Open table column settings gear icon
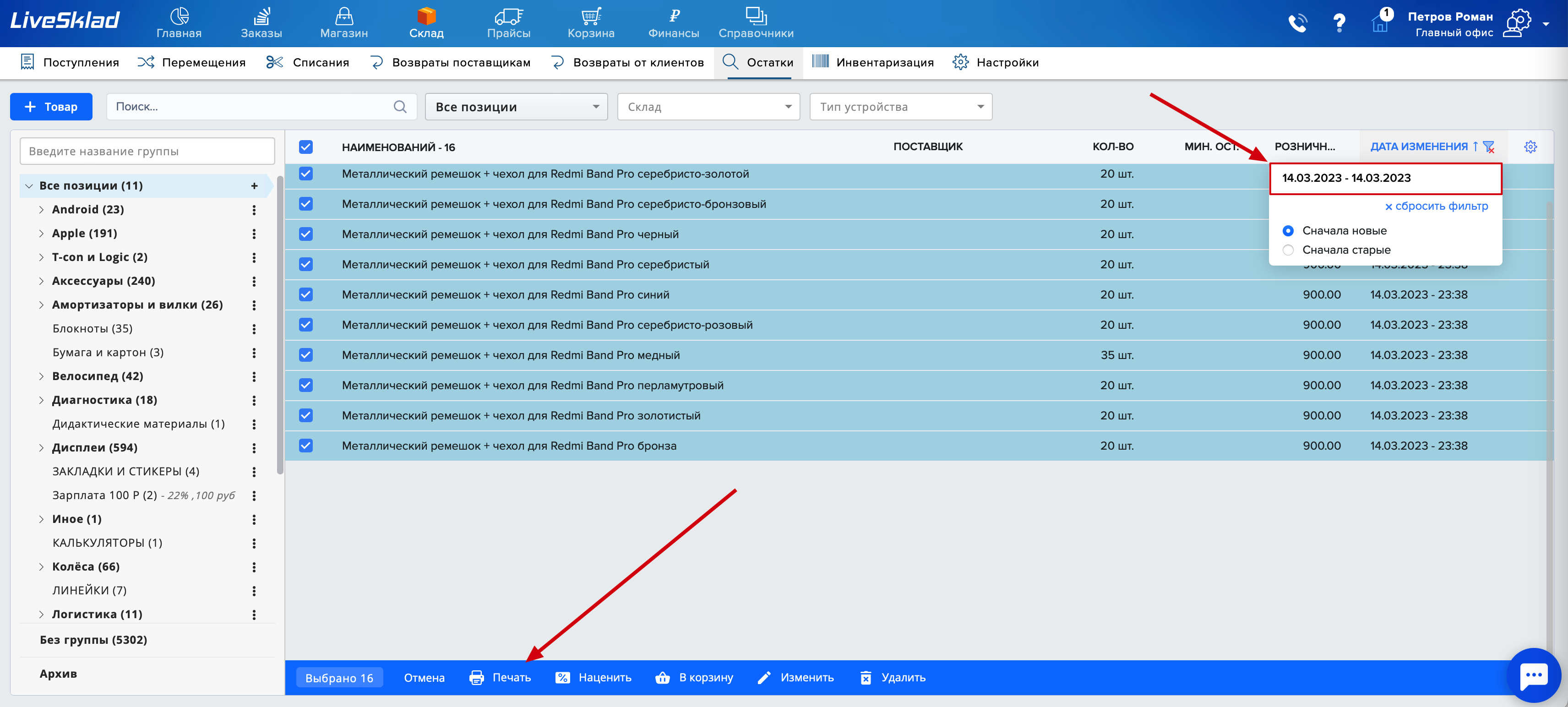Viewport: 1568px width, 707px height. tap(1530, 147)
